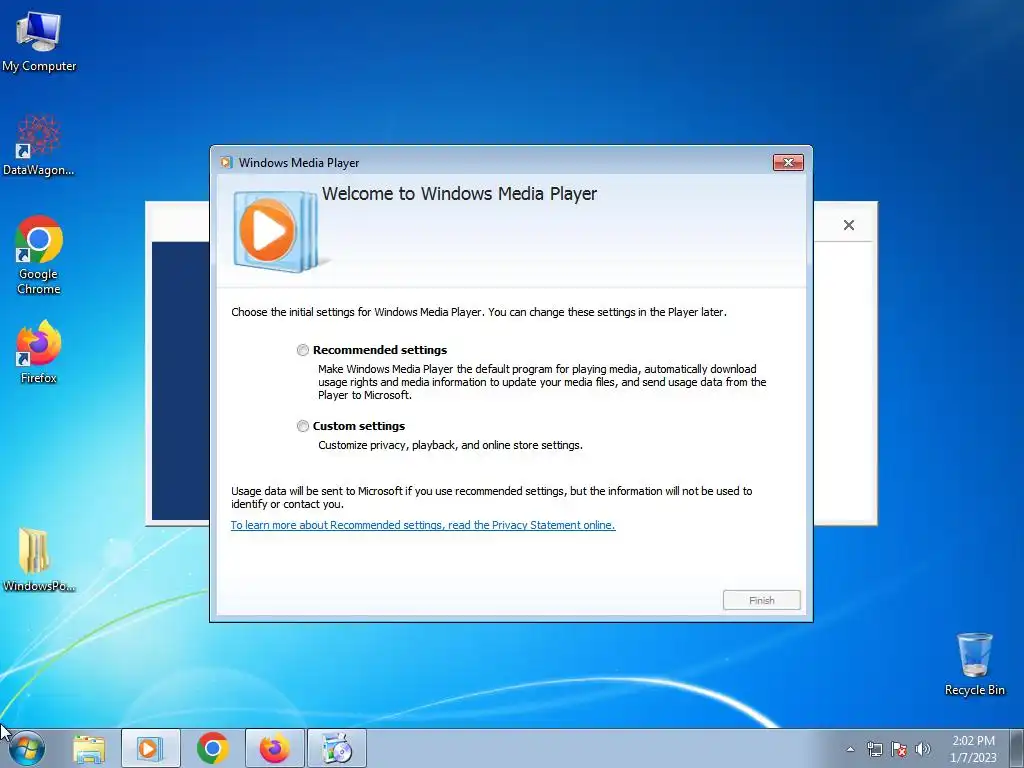
Task: Click the 'Choose the initial settings' instruction text
Action: [x=479, y=312]
